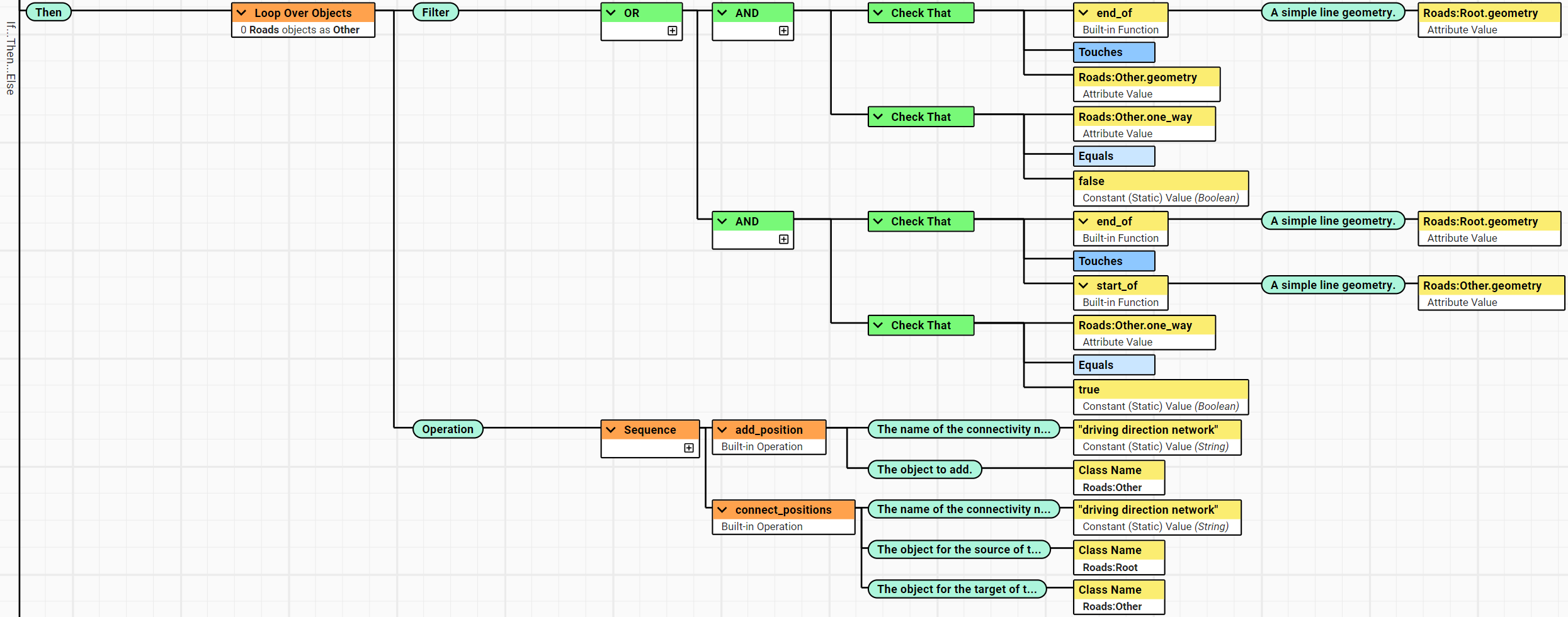This screenshot has width=1568, height=617.
Task: Click the 'The object to add.' parameter
Action: click(x=924, y=470)
